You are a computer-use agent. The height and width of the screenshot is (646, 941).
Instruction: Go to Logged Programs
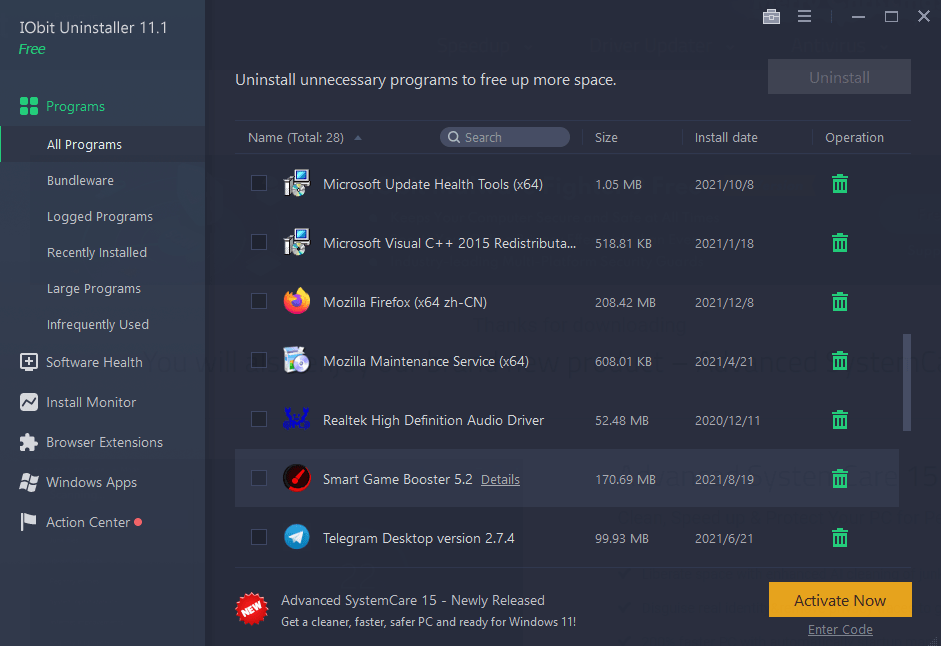coord(100,217)
